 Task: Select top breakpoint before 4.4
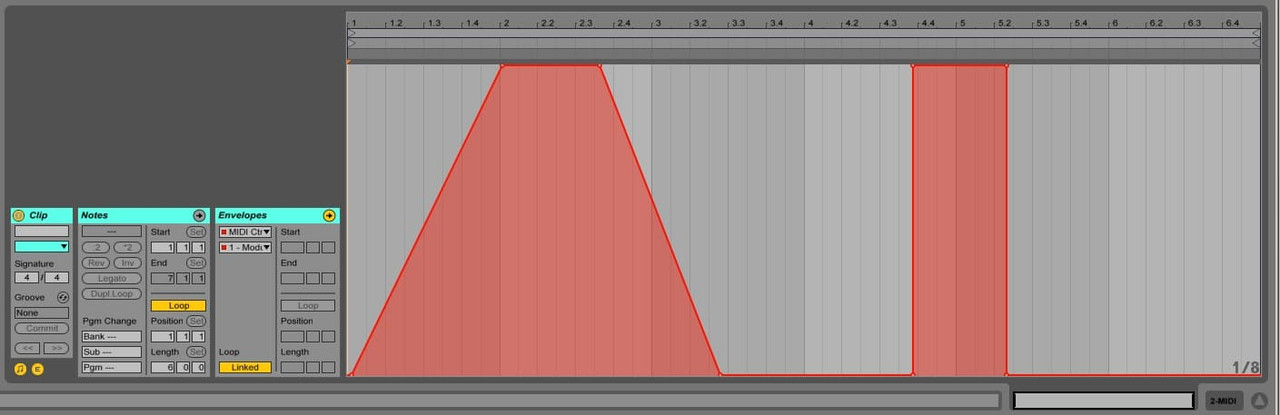click(913, 66)
